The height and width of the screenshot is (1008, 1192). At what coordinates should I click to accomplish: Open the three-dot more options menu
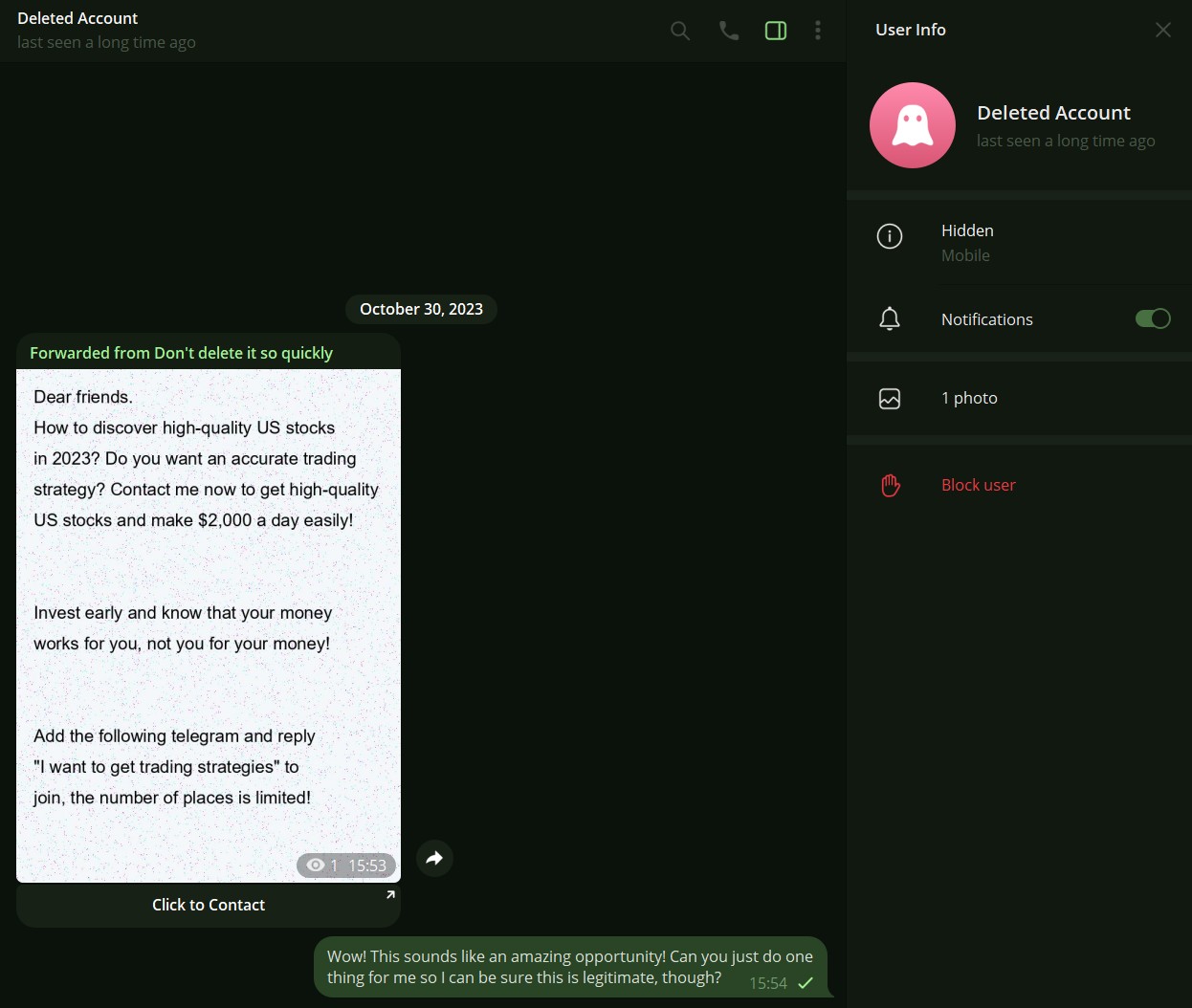[x=818, y=31]
